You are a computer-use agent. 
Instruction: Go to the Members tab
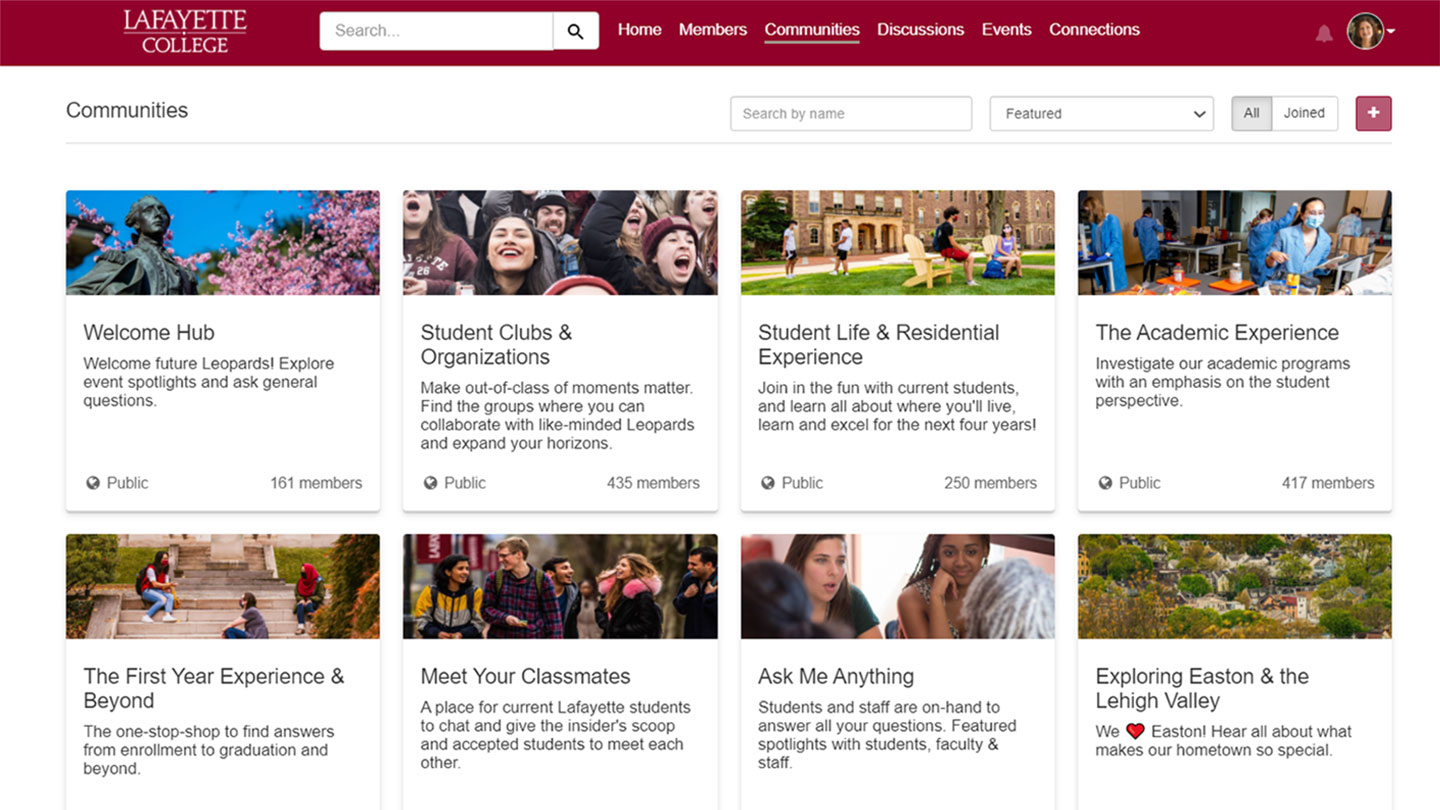click(x=712, y=30)
